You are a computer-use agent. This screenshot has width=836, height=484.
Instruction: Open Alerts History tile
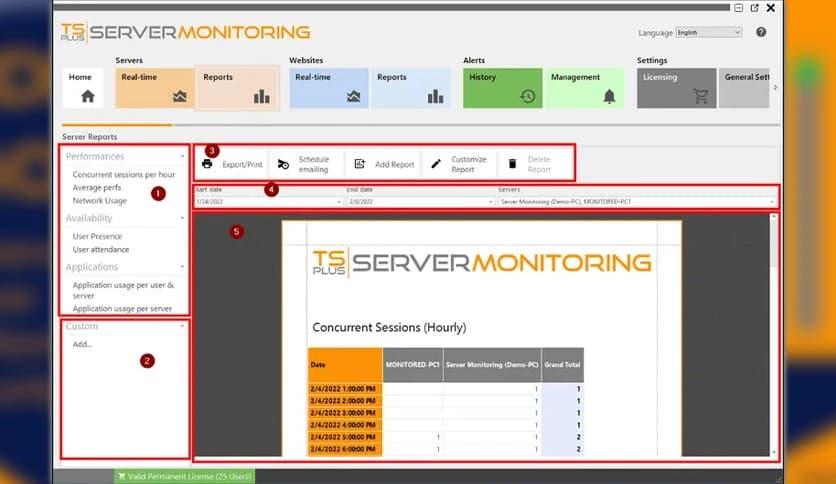click(502, 88)
